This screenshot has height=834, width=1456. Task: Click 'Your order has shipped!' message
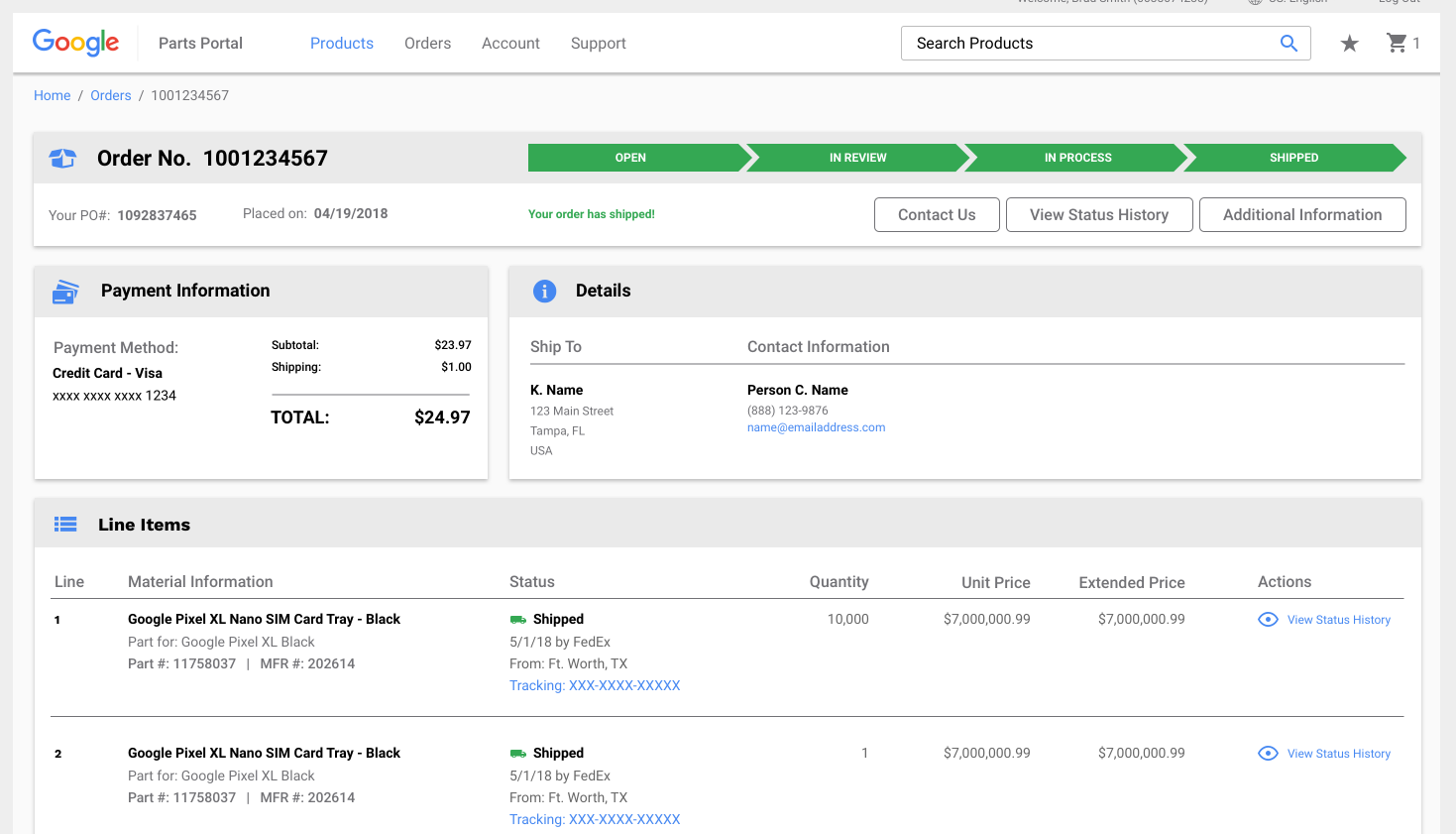tap(592, 214)
